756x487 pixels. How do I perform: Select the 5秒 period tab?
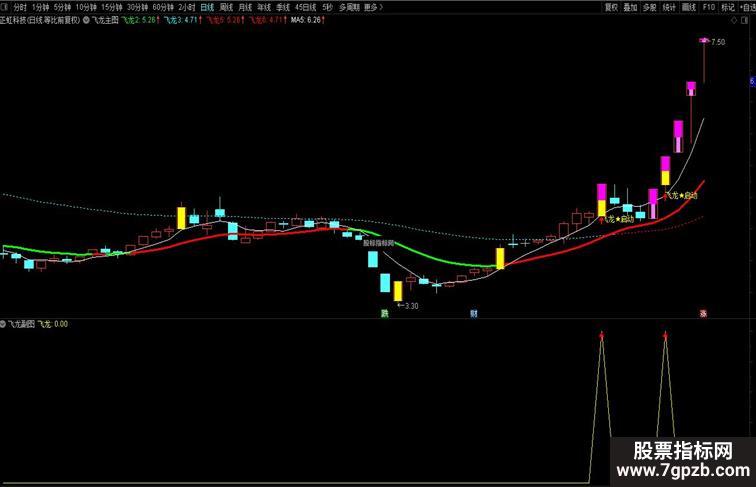[327, 7]
